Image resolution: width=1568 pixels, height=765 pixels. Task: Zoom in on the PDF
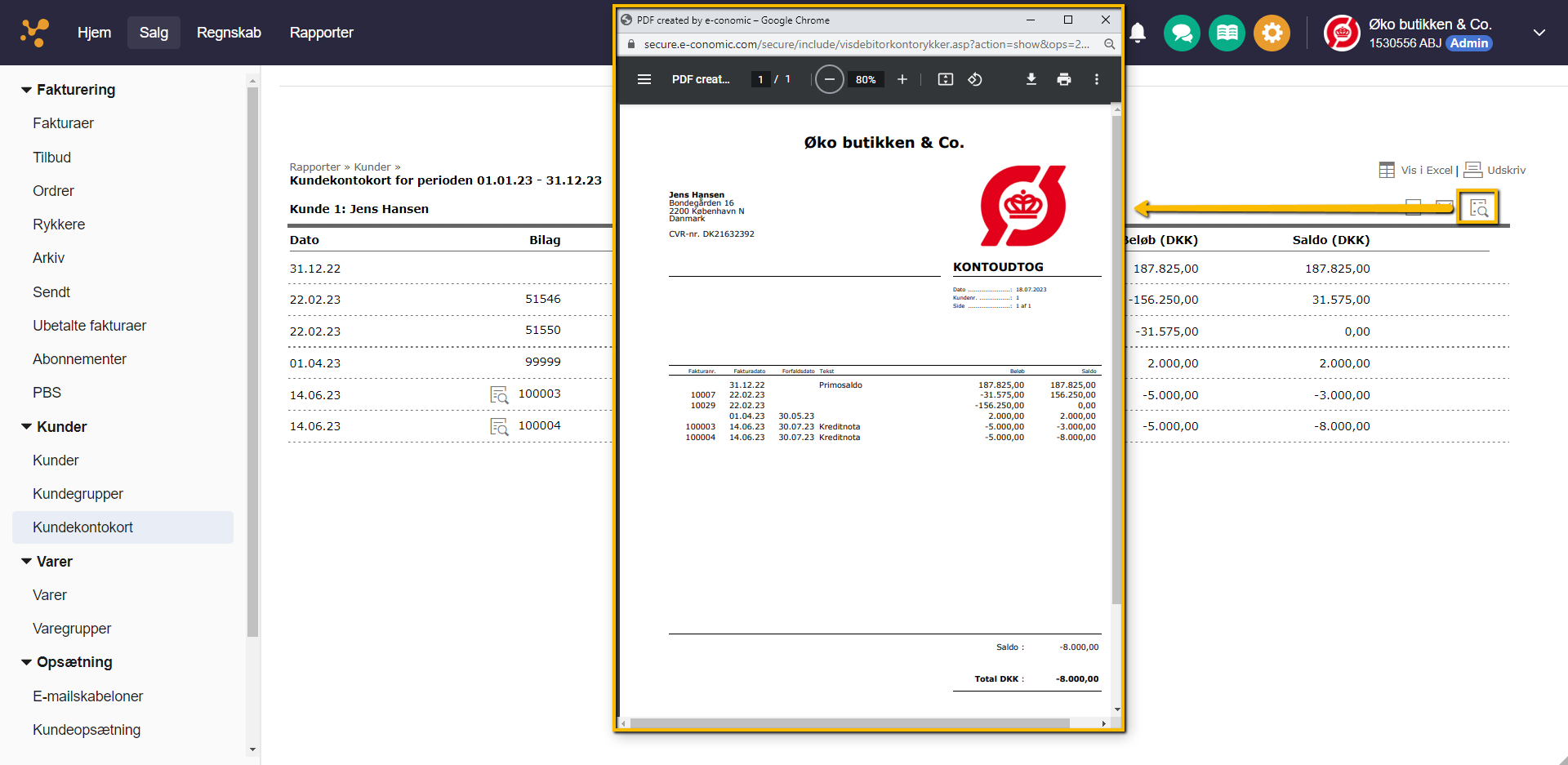click(902, 79)
